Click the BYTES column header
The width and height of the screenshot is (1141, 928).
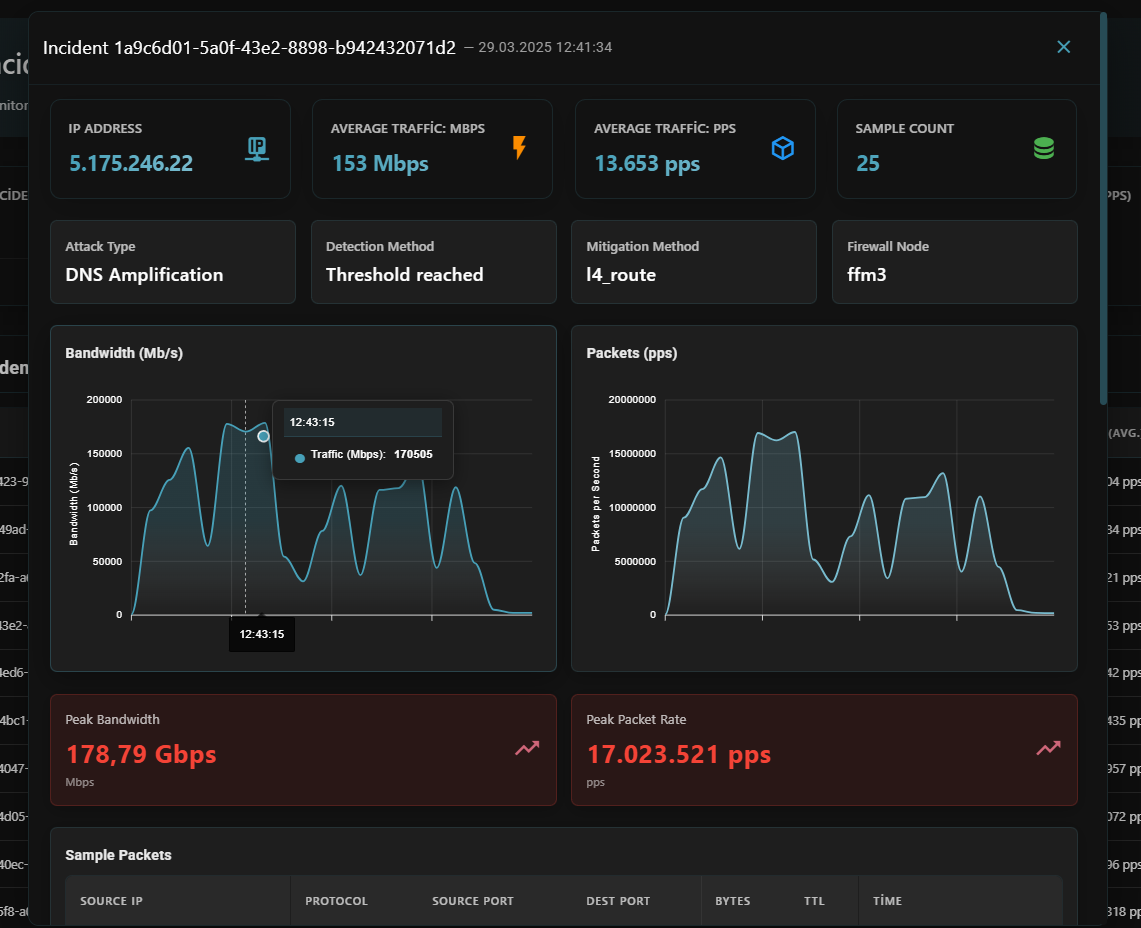click(733, 901)
